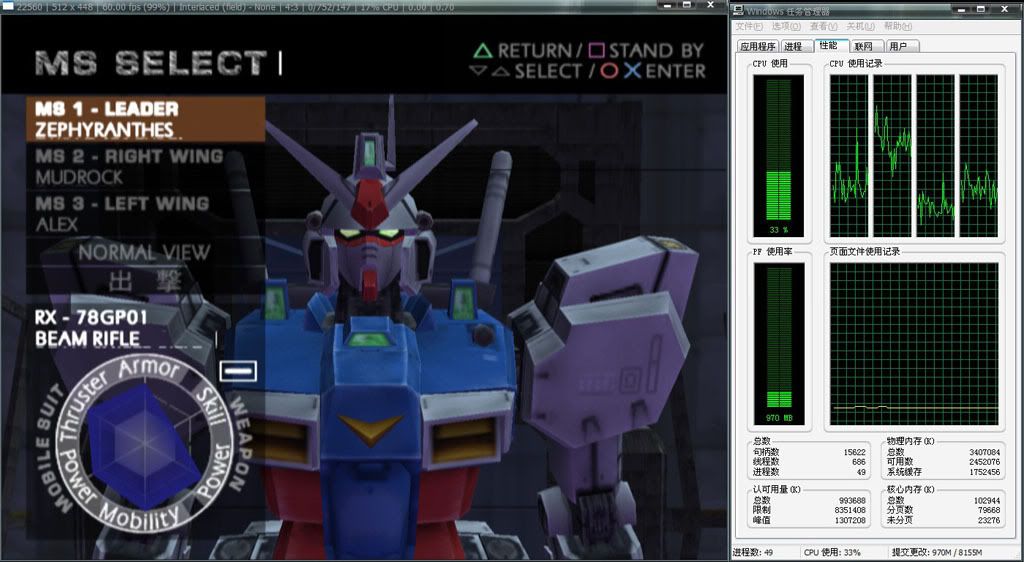Open the 帮助(H) menu in Task Manager
The width and height of the screenshot is (1024, 562).
[897, 27]
